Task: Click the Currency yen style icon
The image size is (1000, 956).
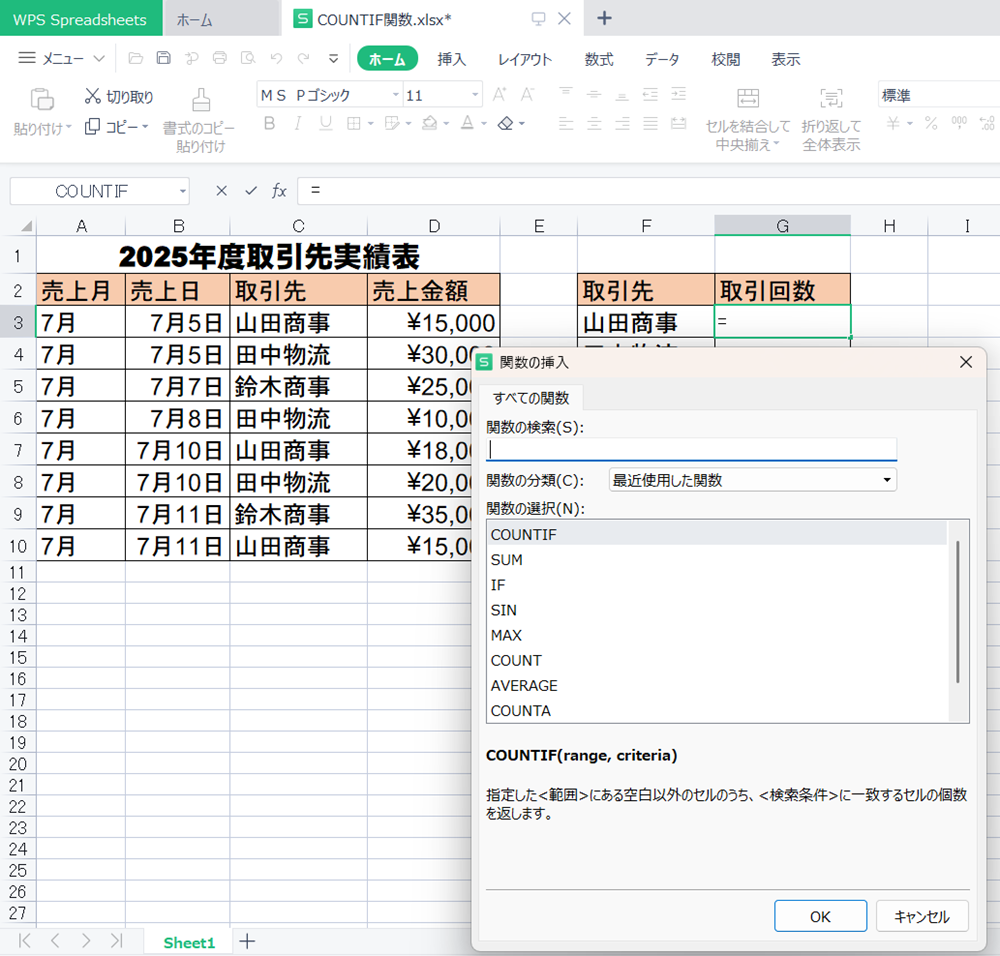Action: pyautogui.click(x=893, y=123)
